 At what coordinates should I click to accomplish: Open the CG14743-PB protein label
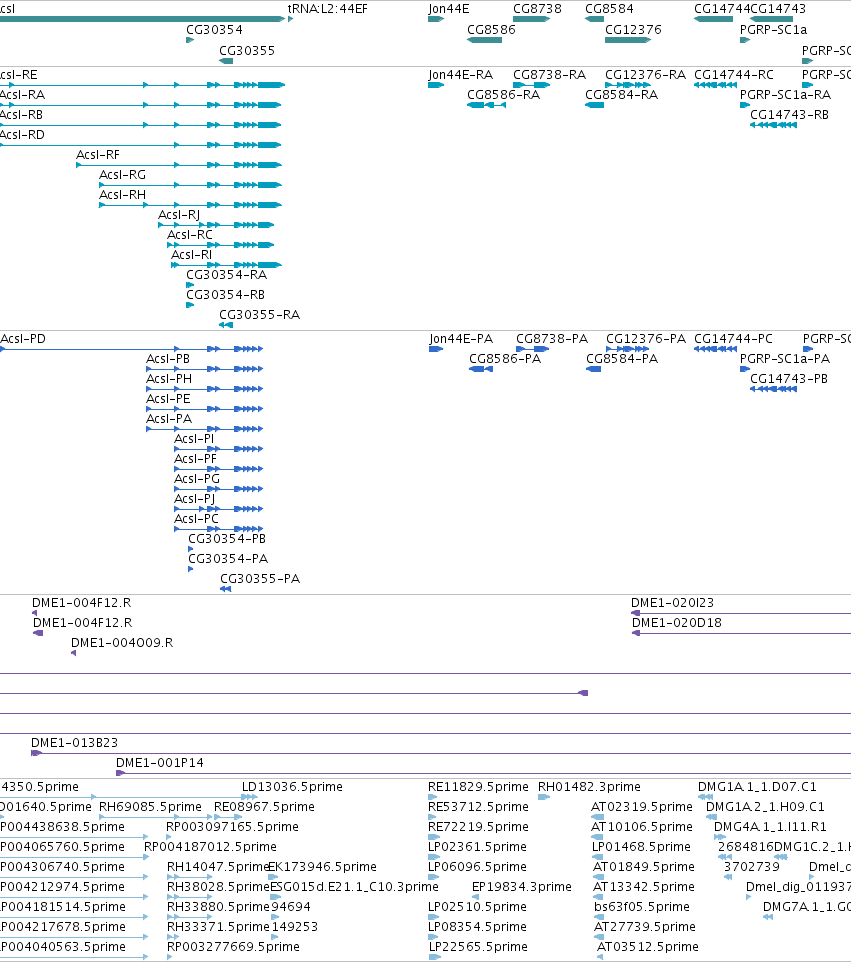click(788, 379)
